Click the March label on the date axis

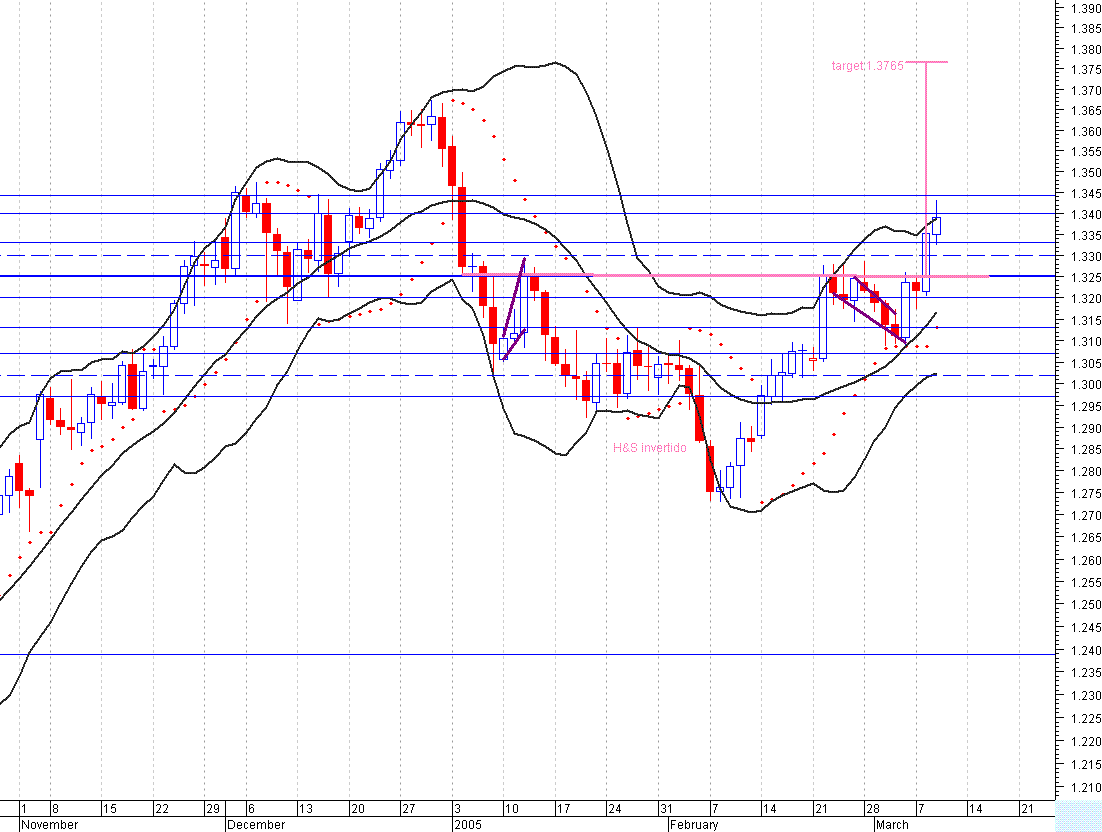click(x=891, y=825)
